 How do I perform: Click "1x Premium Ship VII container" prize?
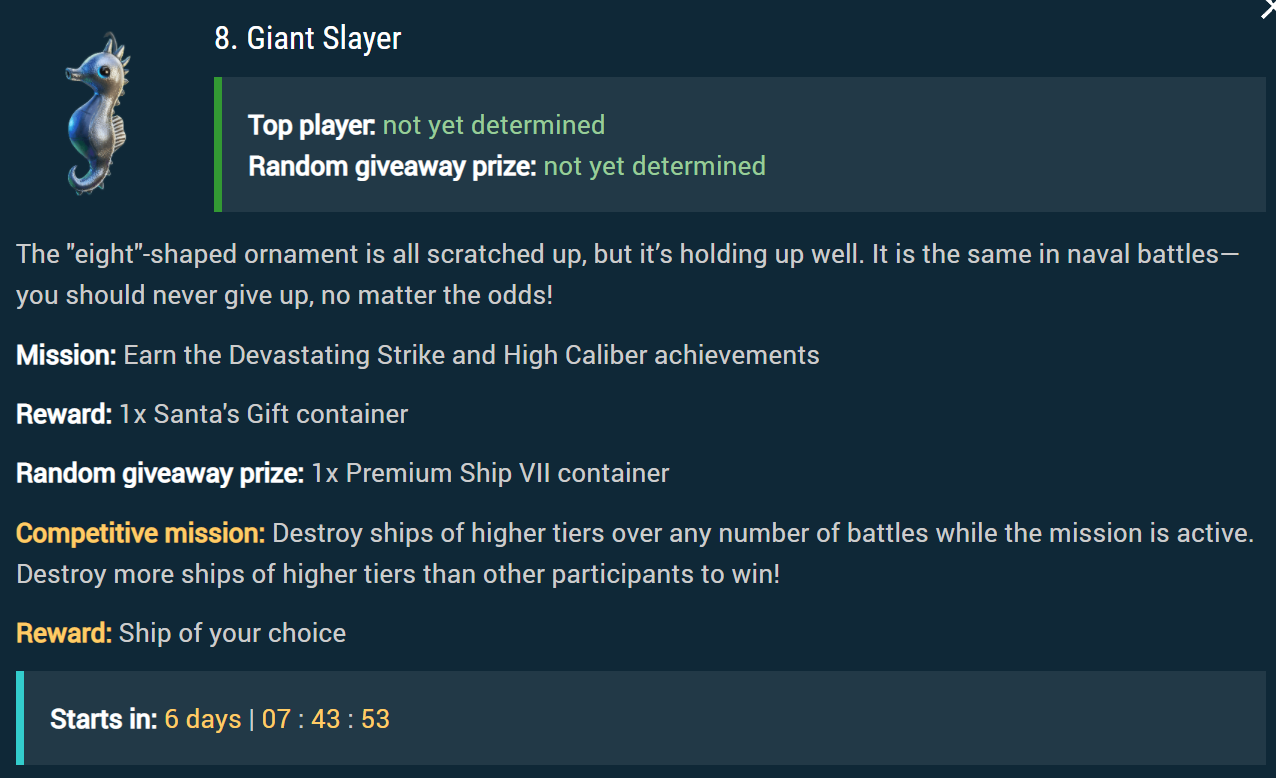pos(490,473)
